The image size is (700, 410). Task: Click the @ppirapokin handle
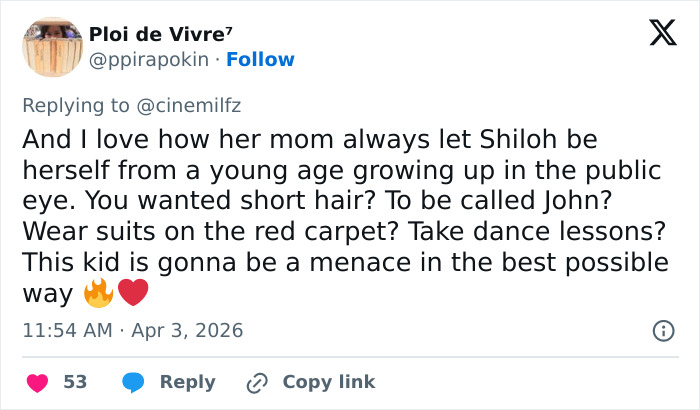point(150,60)
